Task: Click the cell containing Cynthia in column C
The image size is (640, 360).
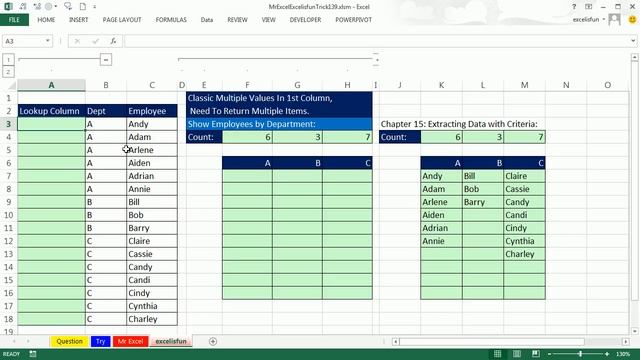Action: point(152,306)
